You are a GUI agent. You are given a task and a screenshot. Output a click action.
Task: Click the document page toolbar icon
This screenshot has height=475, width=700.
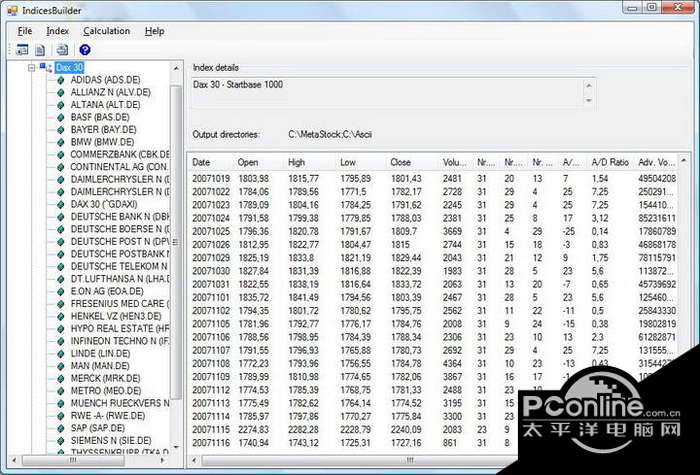click(x=40, y=50)
